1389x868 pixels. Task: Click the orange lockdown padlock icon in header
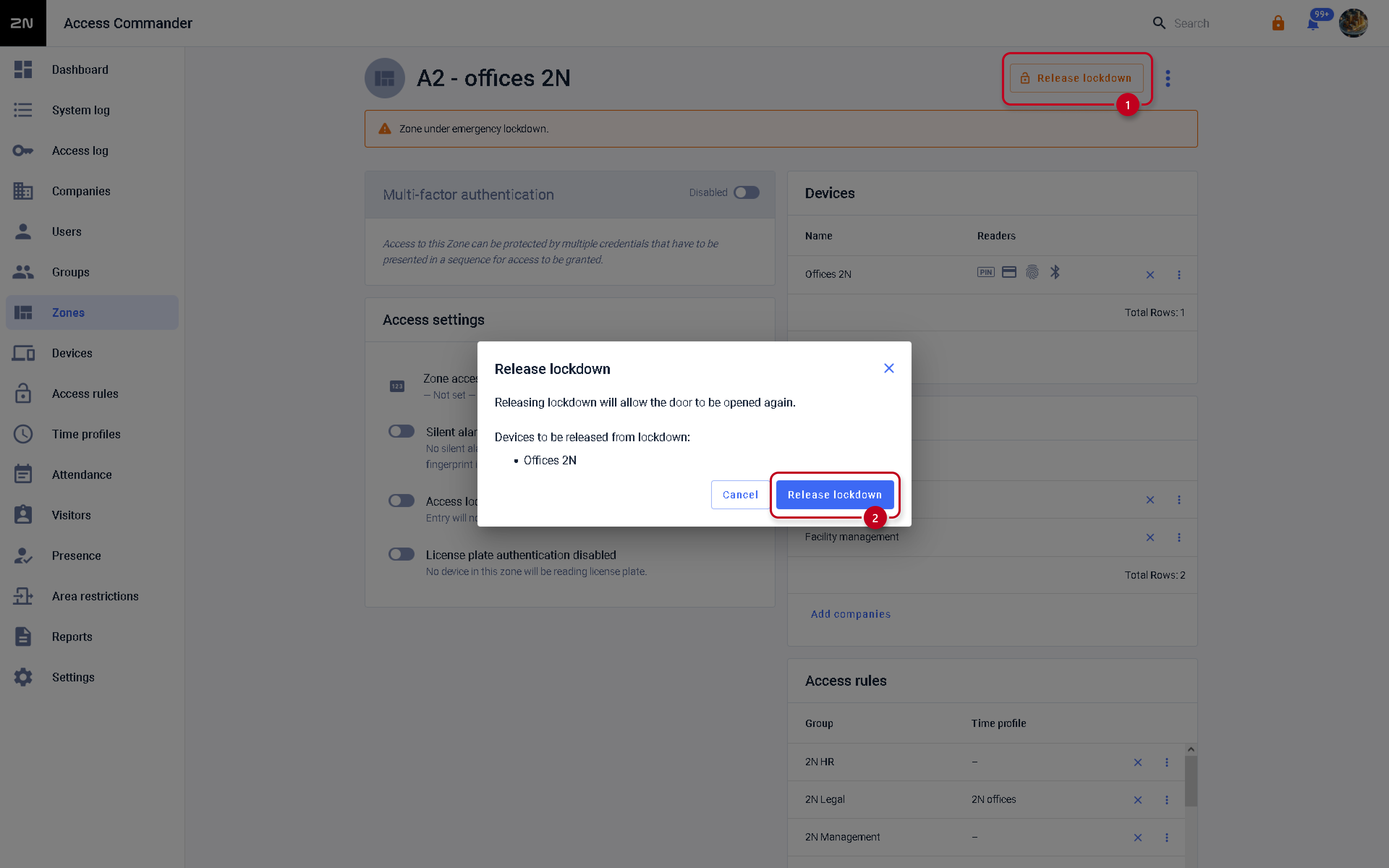[1278, 23]
